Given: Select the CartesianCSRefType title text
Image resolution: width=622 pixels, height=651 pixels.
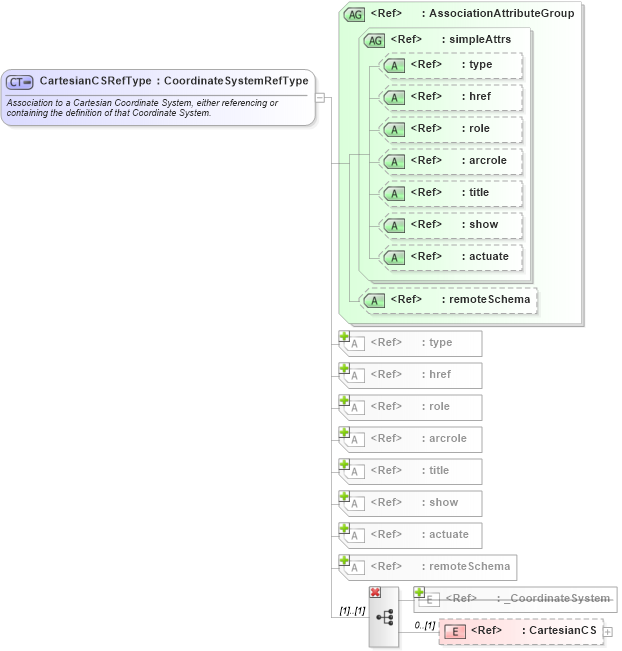Looking at the screenshot, I should 96,81.
